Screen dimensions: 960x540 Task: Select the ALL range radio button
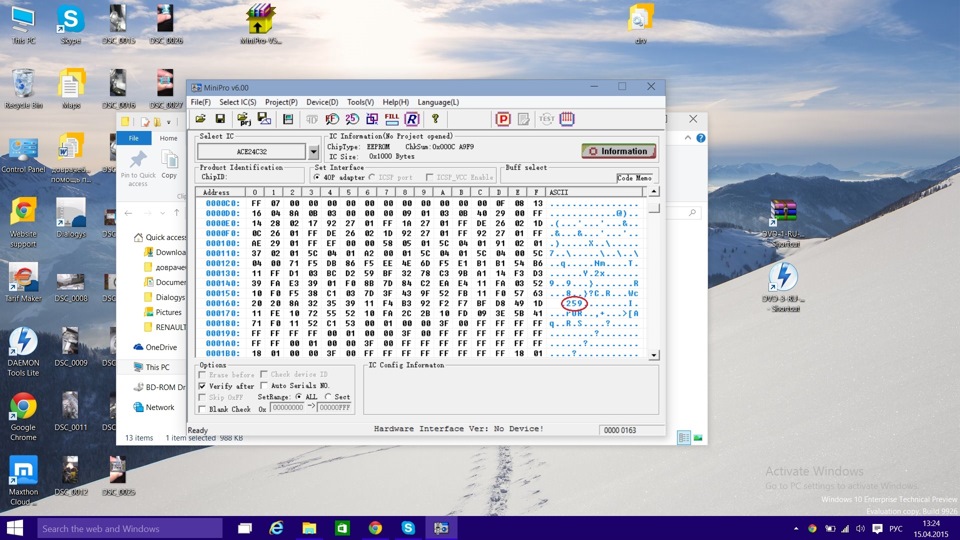(x=299, y=397)
